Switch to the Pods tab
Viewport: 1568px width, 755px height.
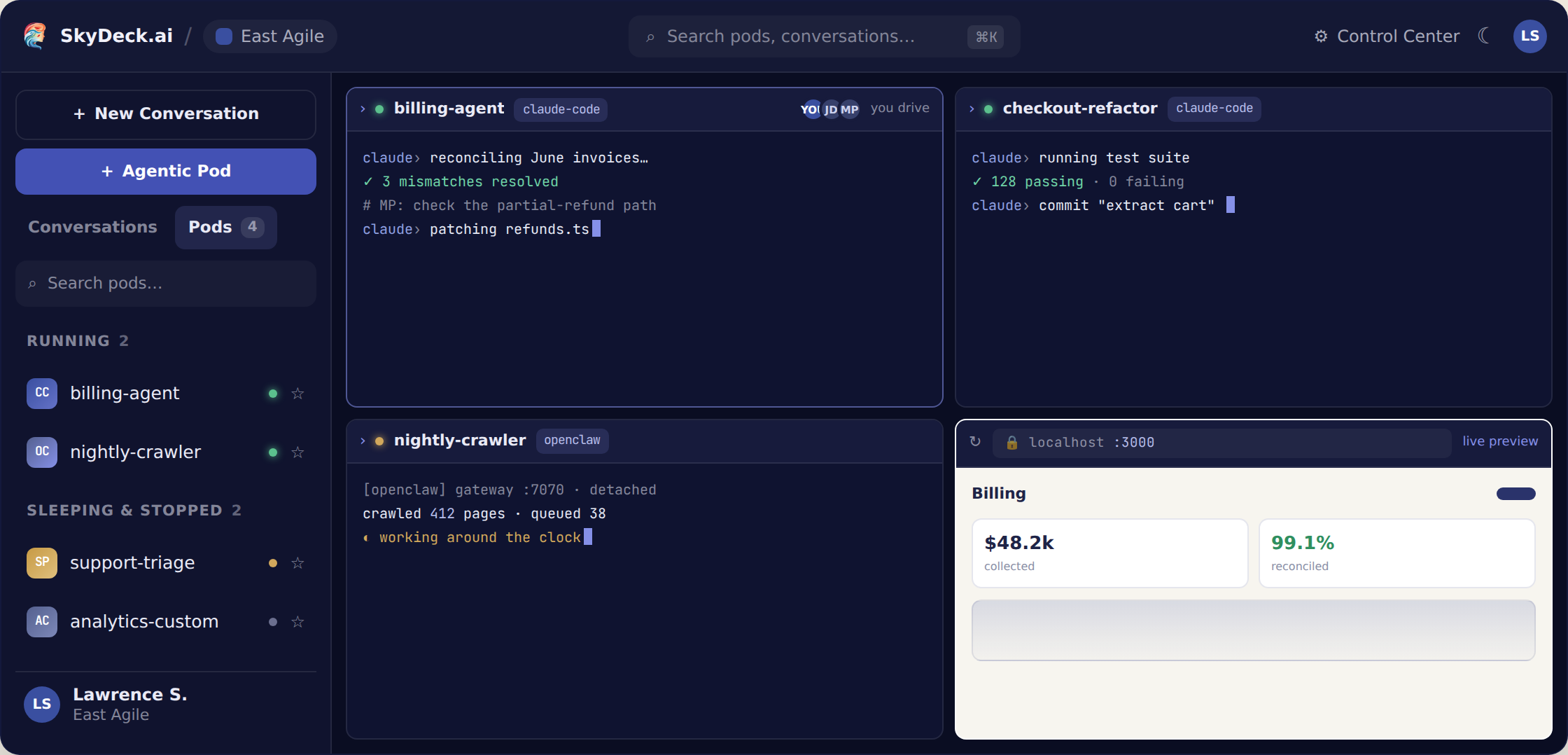coord(225,227)
